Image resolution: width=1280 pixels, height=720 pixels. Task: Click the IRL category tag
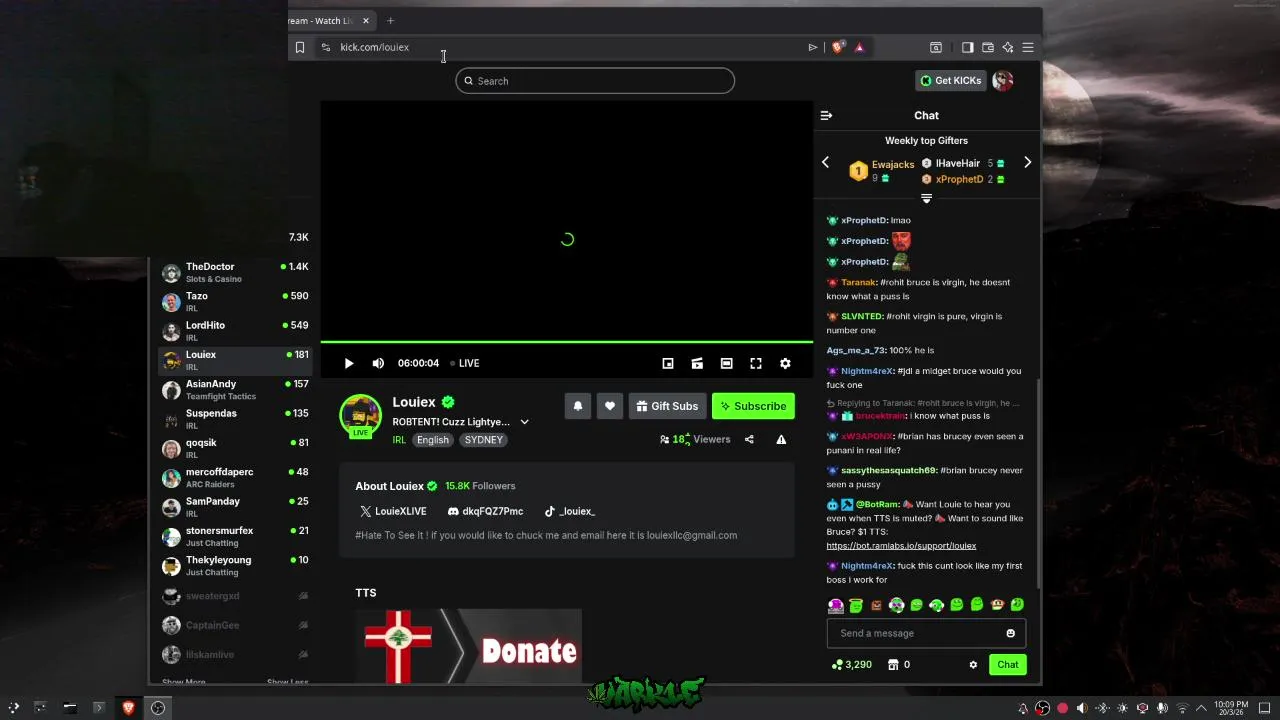399,440
